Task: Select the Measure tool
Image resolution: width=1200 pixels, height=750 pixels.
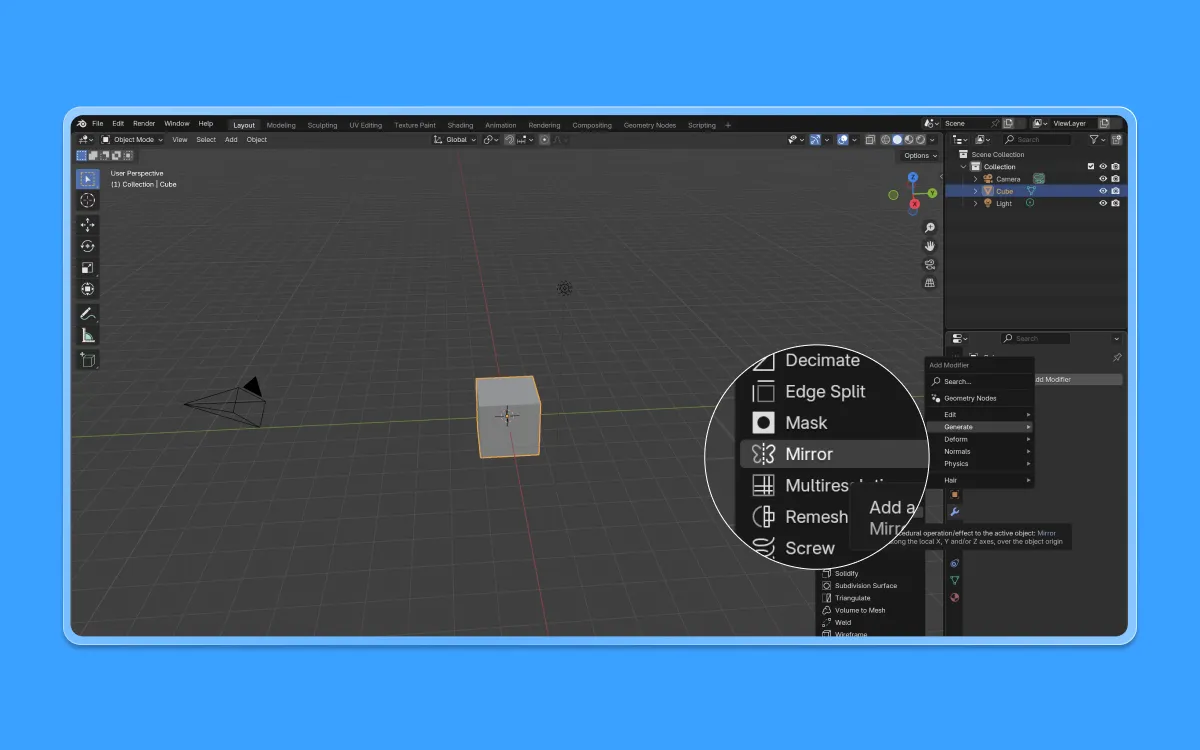Action: (x=88, y=335)
